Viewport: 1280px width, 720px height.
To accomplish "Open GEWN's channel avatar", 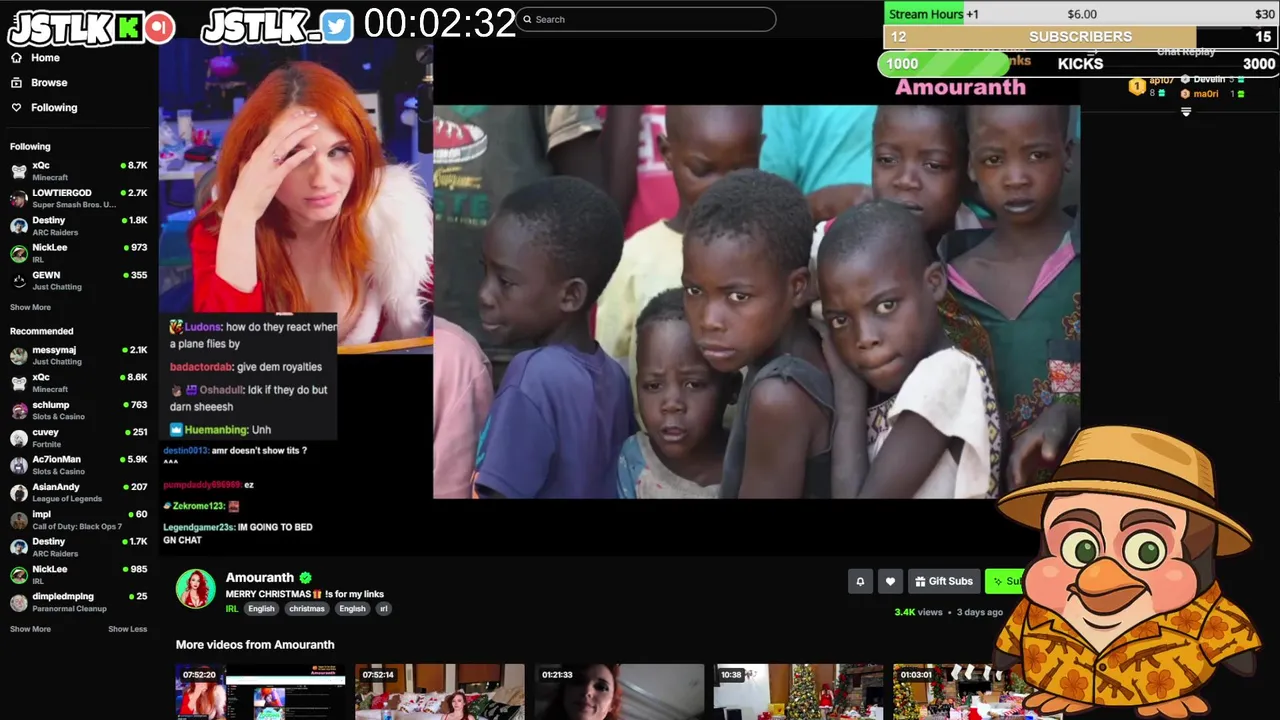I will (x=18, y=281).
